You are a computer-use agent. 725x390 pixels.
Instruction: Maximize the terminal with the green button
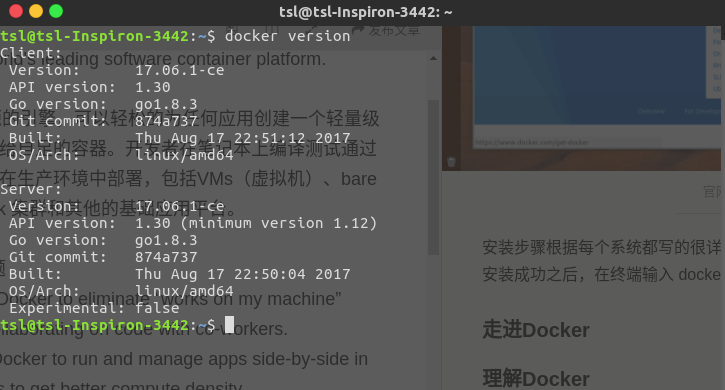point(56,11)
